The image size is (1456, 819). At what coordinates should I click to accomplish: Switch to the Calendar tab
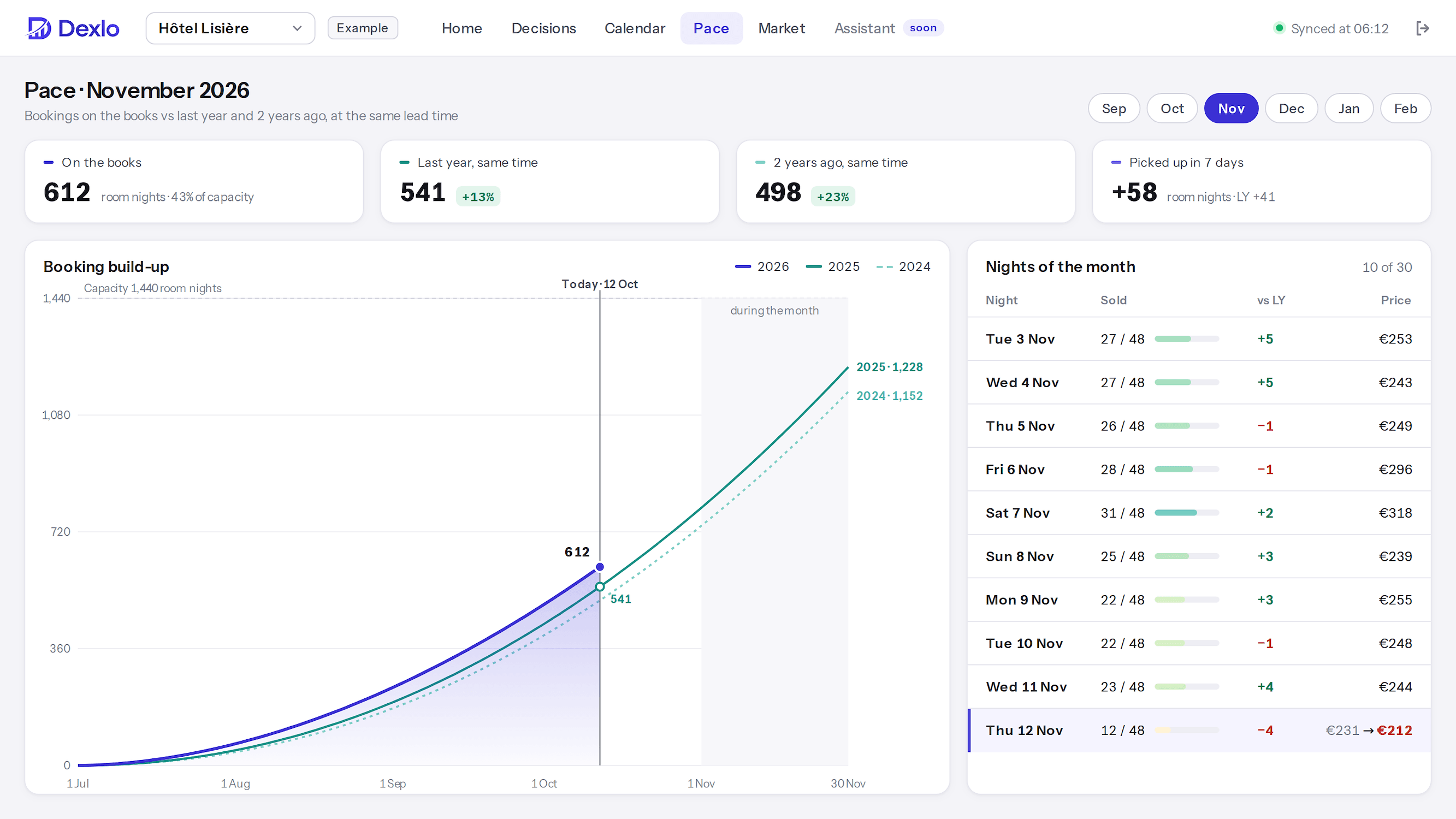coord(635,28)
